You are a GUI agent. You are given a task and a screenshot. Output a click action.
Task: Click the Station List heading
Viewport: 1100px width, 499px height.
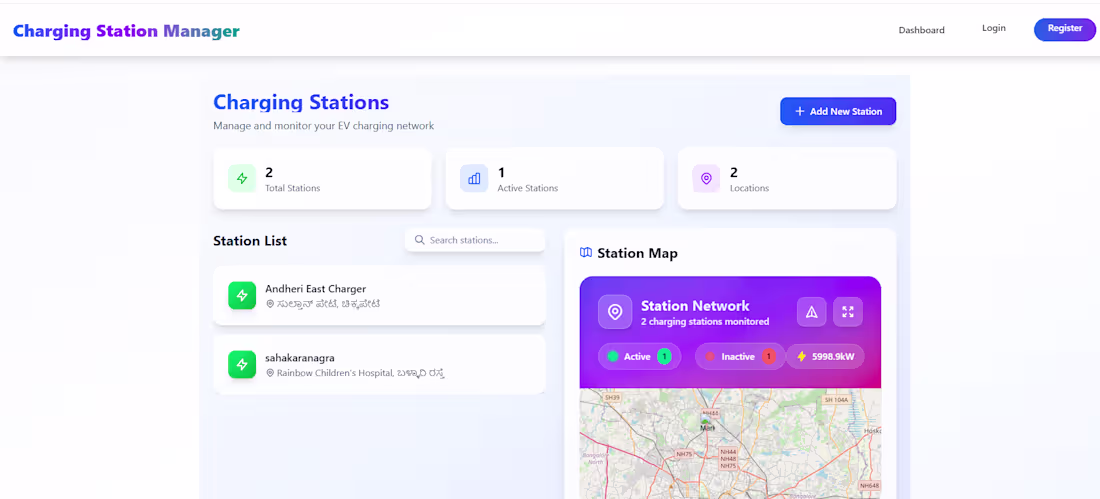tap(250, 241)
